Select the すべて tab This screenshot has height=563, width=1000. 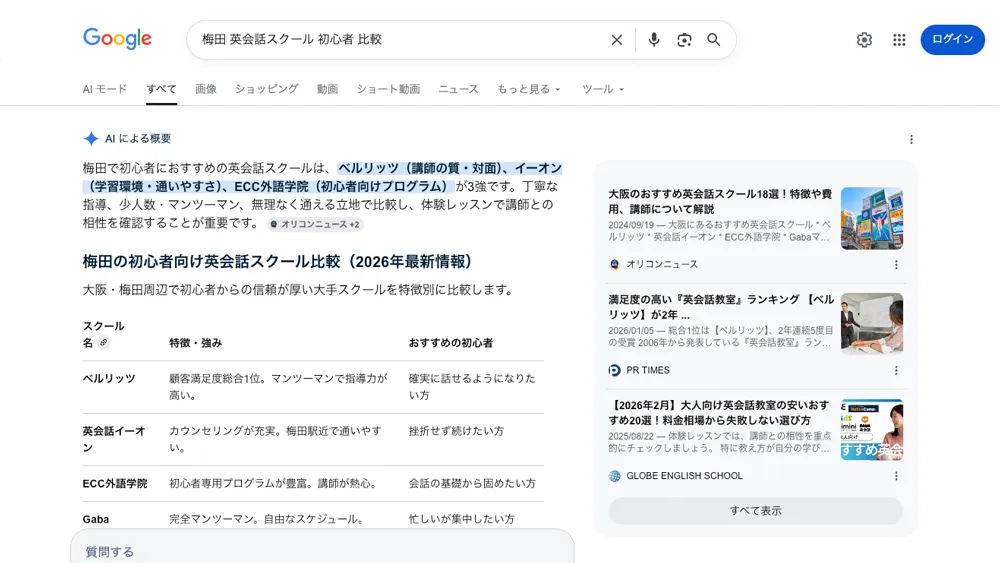(x=161, y=89)
